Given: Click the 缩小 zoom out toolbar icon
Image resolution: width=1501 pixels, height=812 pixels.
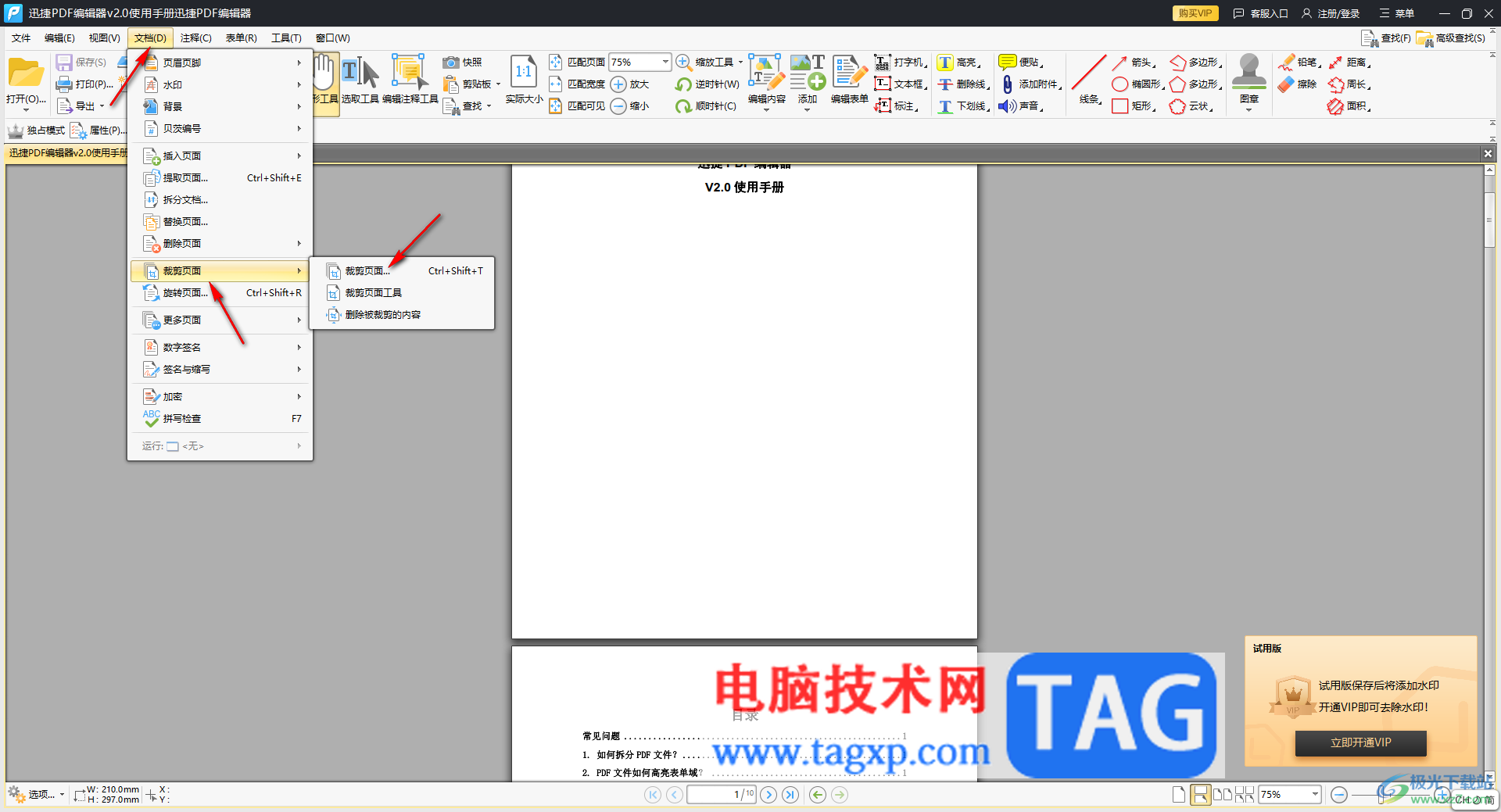Looking at the screenshot, I should coord(618,106).
